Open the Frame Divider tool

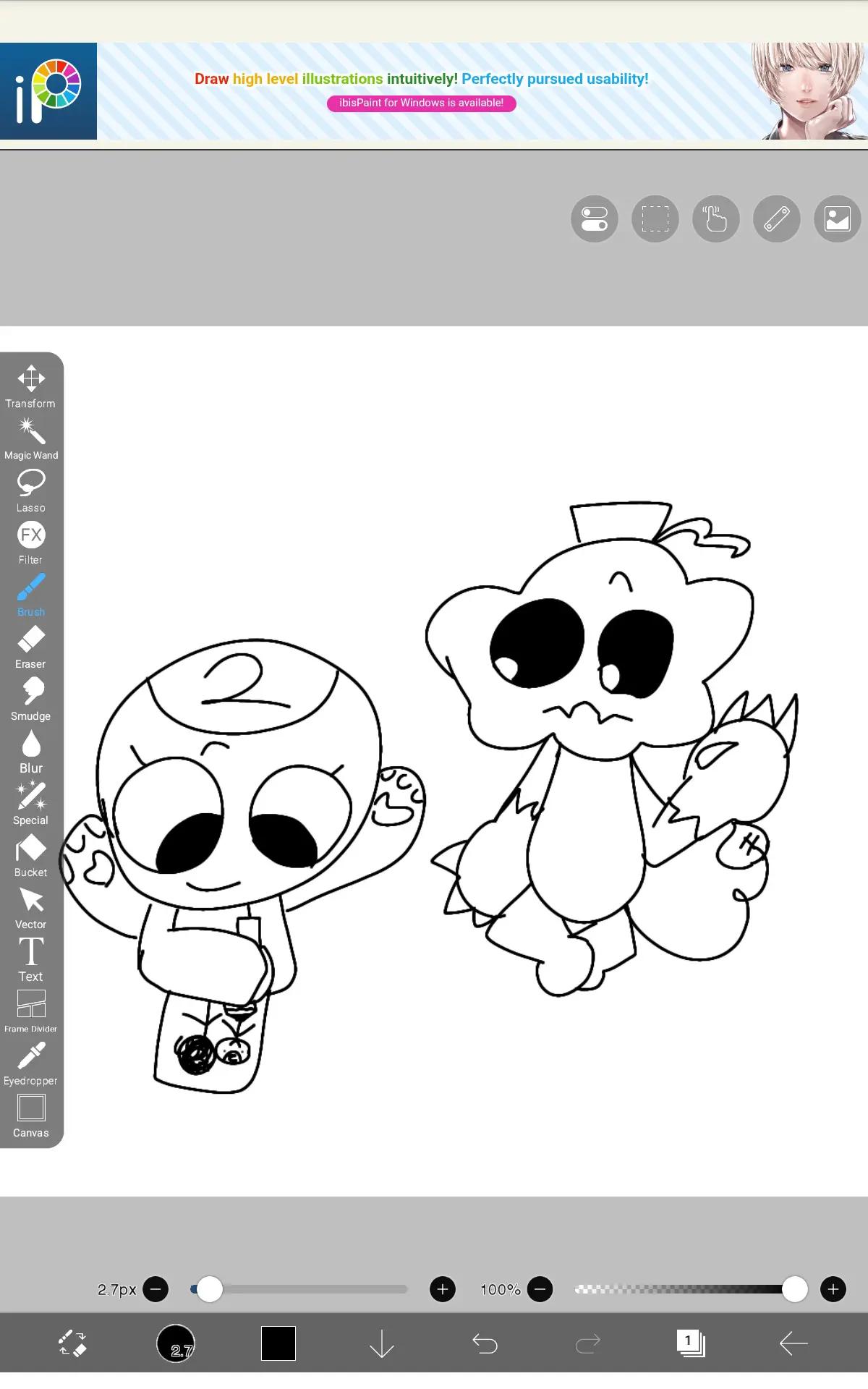pos(31,1011)
